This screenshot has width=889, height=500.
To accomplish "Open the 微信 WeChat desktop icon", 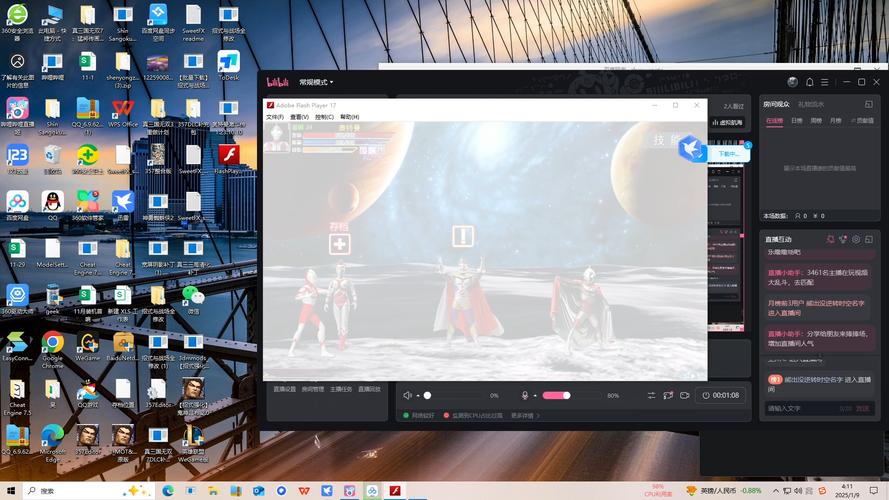I will click(193, 300).
